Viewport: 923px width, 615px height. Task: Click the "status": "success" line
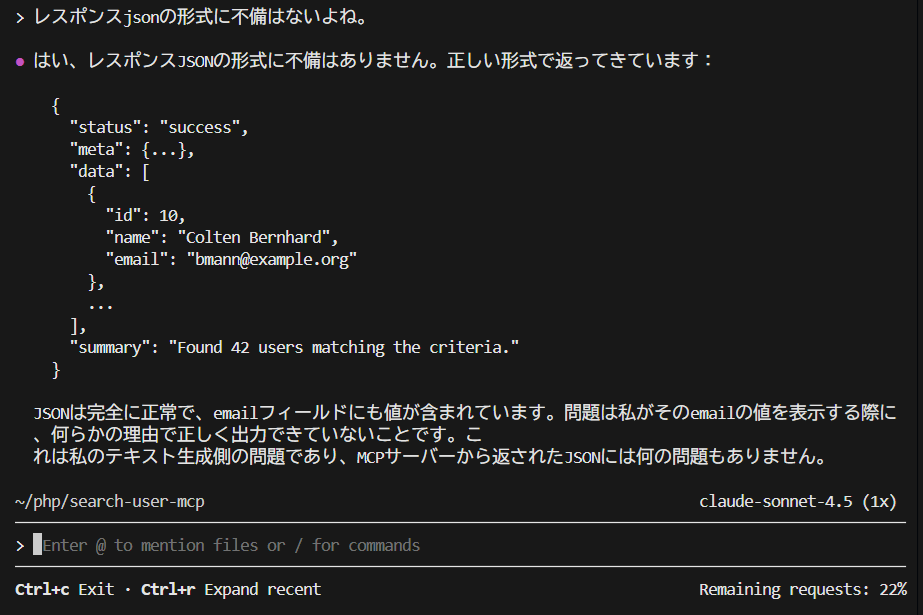(158, 128)
